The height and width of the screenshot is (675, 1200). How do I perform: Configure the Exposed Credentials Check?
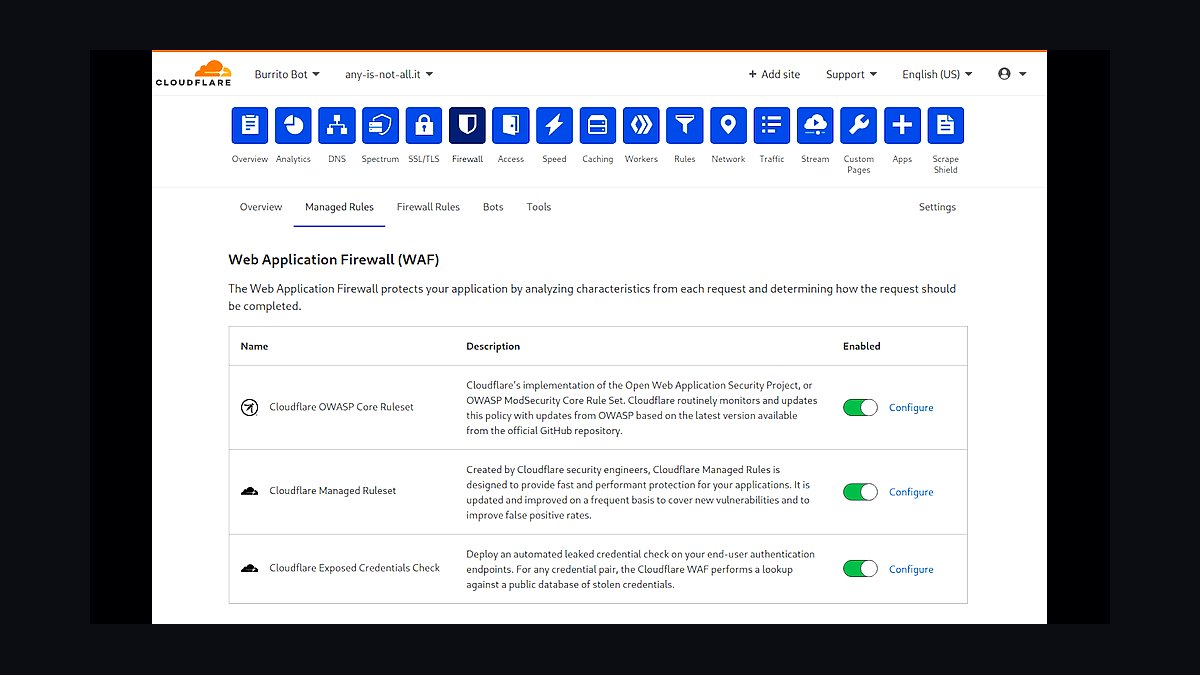[x=911, y=569]
